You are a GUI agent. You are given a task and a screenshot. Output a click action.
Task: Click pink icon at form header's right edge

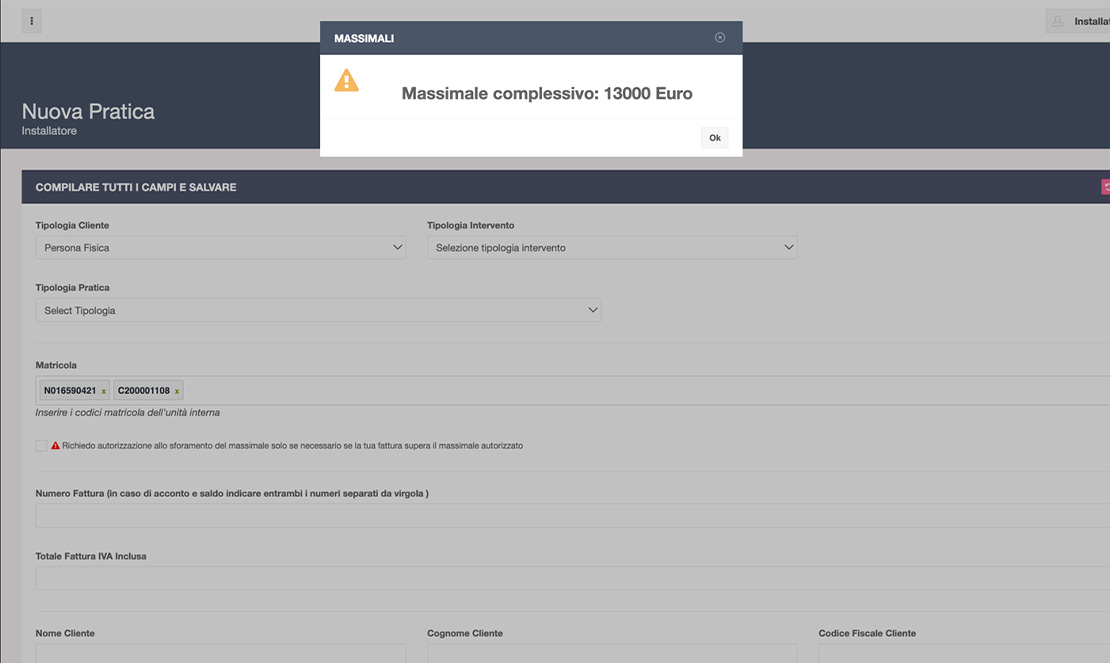click(1105, 187)
